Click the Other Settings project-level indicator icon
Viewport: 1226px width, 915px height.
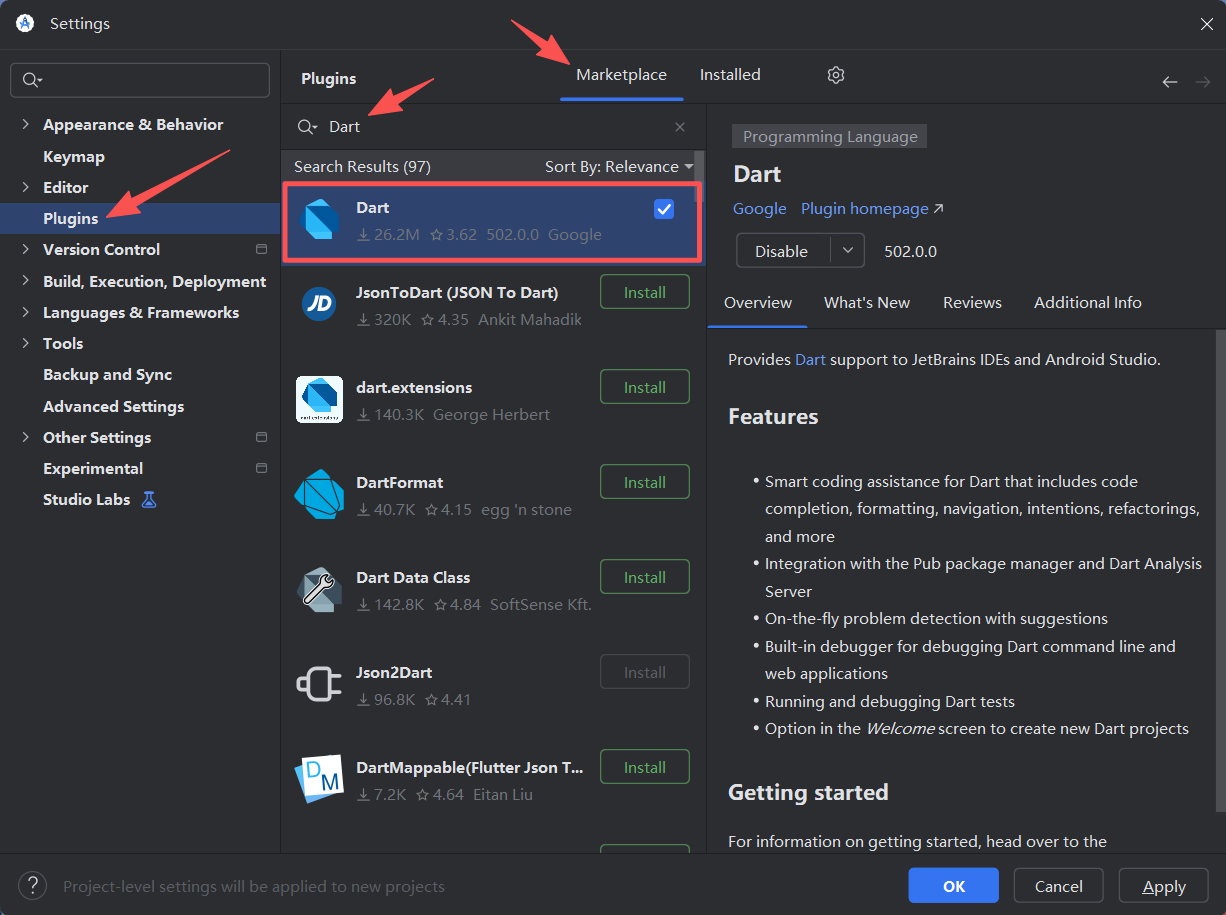[x=262, y=437]
